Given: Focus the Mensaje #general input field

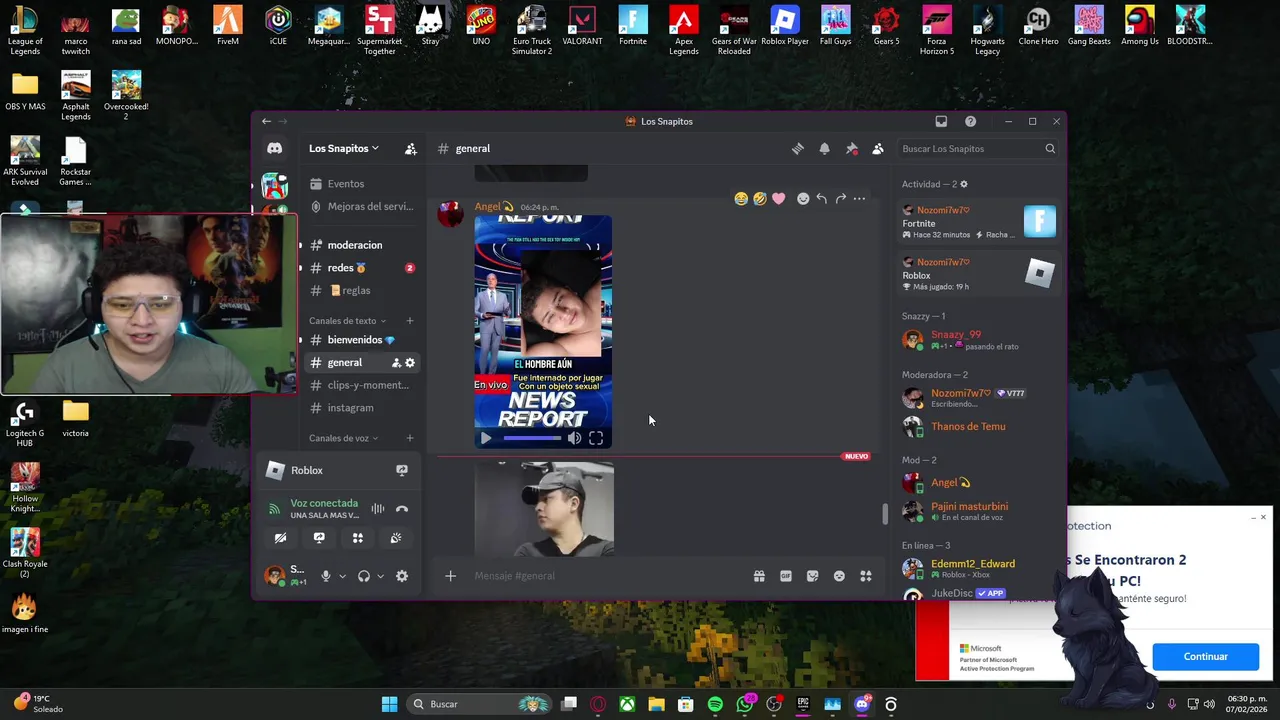Looking at the screenshot, I should coord(610,576).
